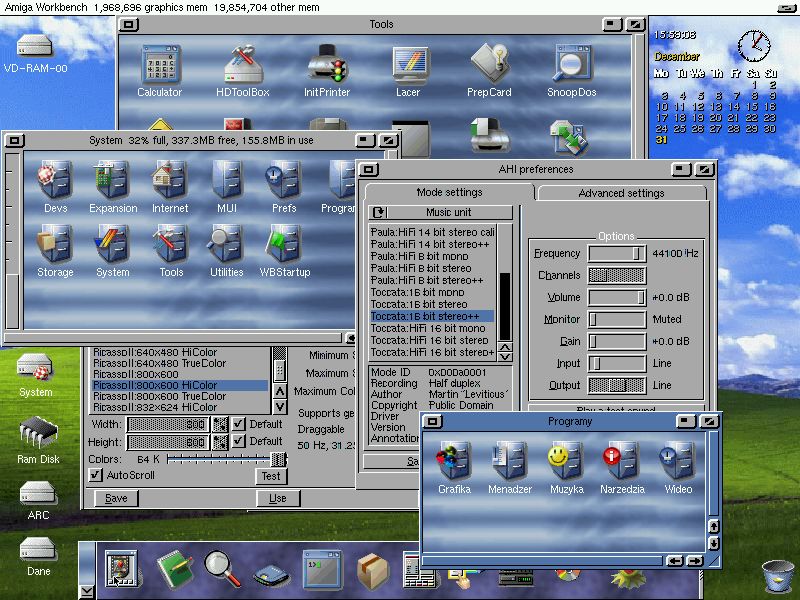This screenshot has width=800, height=600.
Task: Click the magnifying glass dock icon
Action: coord(223,568)
